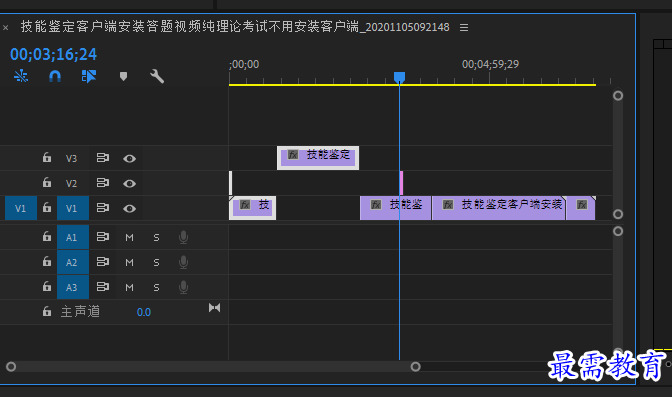The width and height of the screenshot is (672, 397).
Task: Hide track V2 output eye
Action: 129,183
